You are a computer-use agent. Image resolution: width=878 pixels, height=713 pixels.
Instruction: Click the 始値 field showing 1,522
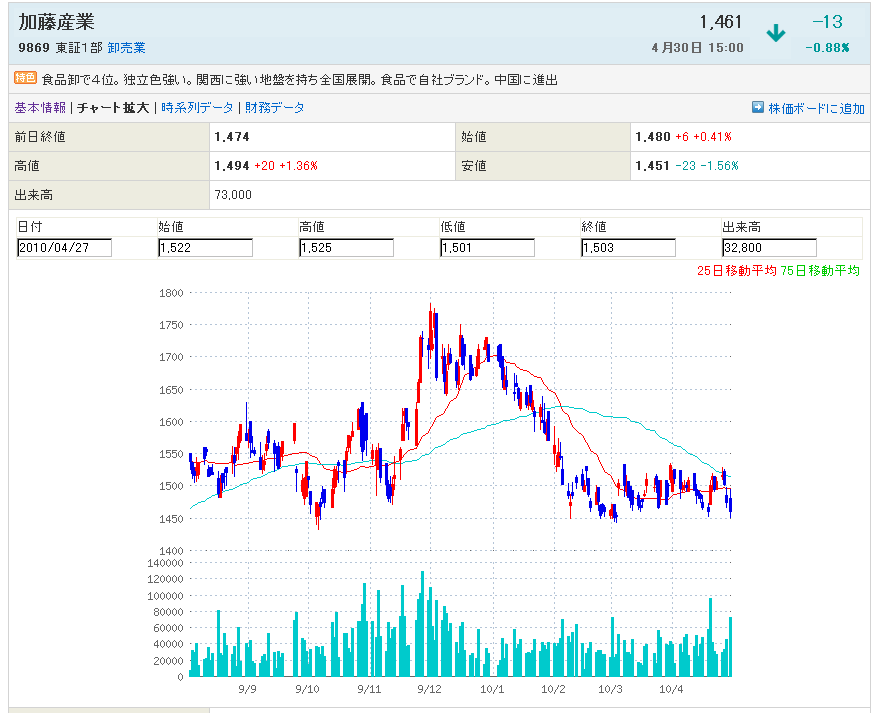[x=205, y=248]
